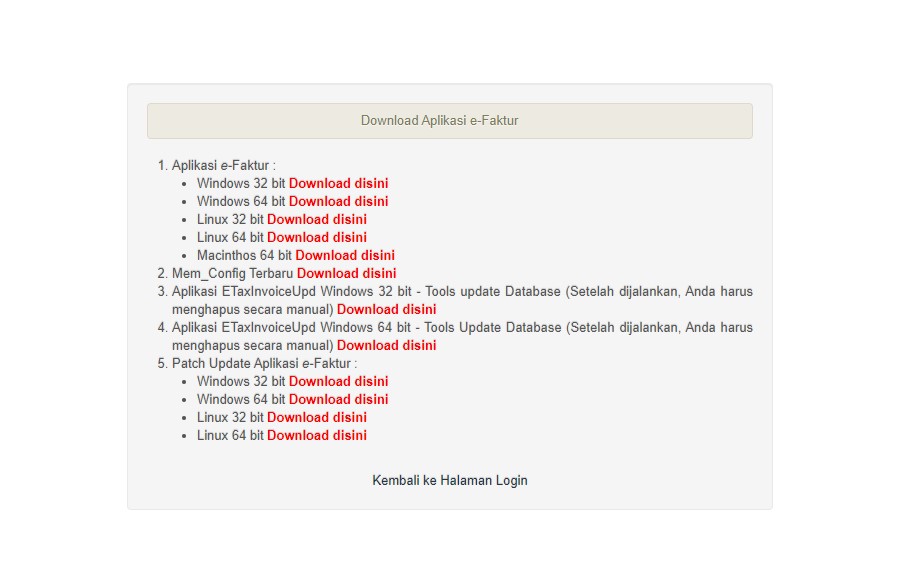
Task: Download ETaxInvoiceUpd Windows 32 bit tool
Action: tap(386, 309)
